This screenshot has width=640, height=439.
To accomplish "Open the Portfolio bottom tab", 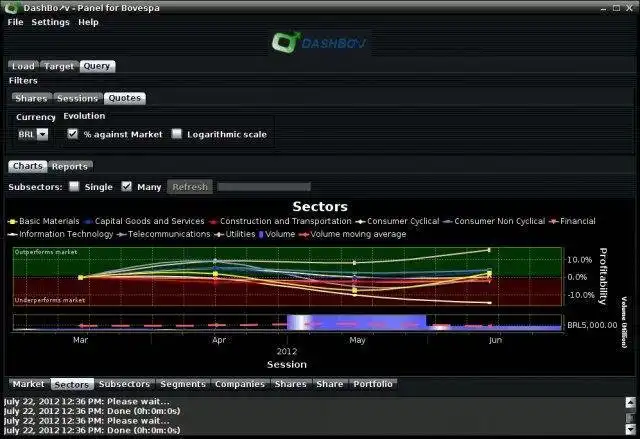I will 373,384.
